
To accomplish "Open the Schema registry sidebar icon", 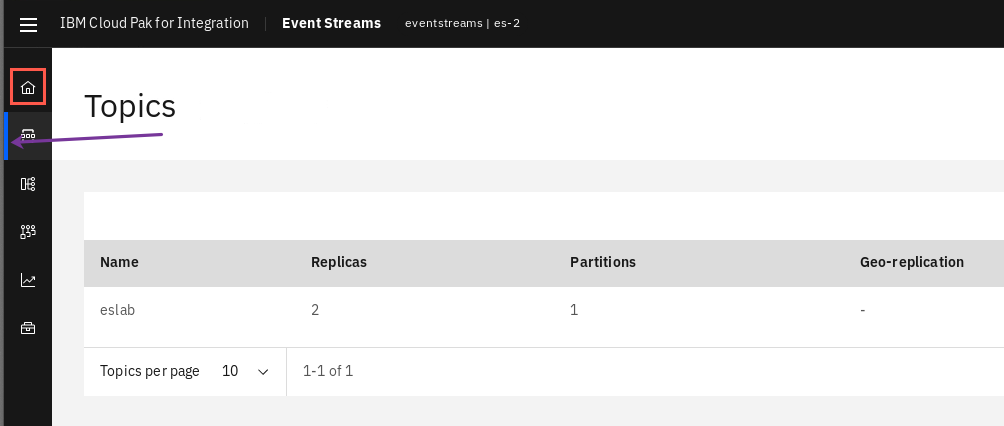I will [x=28, y=184].
